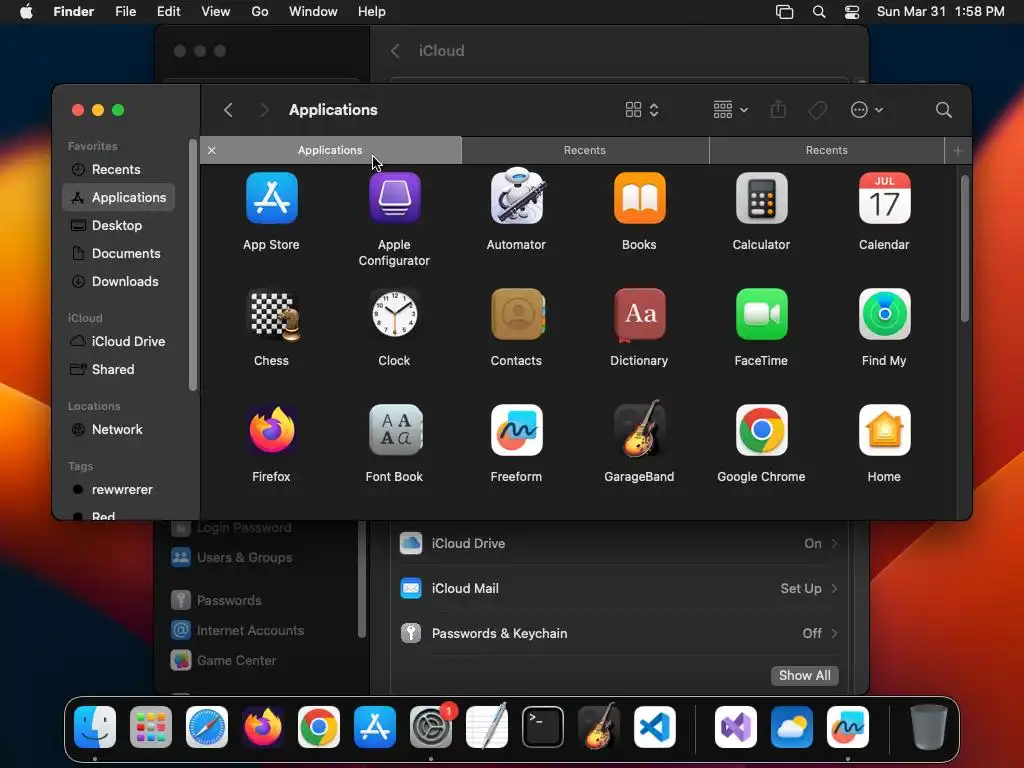This screenshot has height=768, width=1024.
Task: Open Spotlight search in menu bar
Action: [x=819, y=12]
